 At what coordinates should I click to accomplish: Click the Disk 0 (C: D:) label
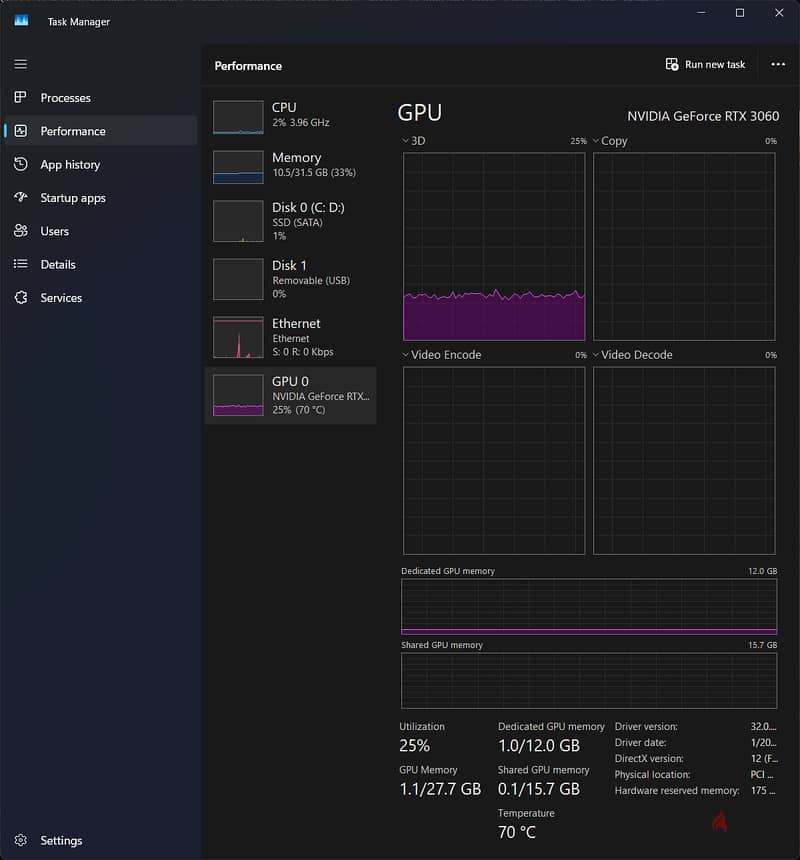coord(308,207)
